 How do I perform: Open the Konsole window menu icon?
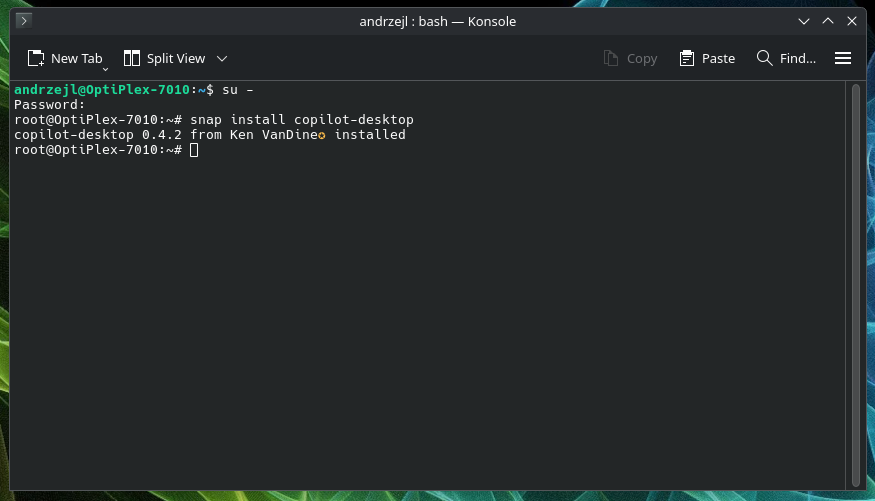[x=23, y=21]
